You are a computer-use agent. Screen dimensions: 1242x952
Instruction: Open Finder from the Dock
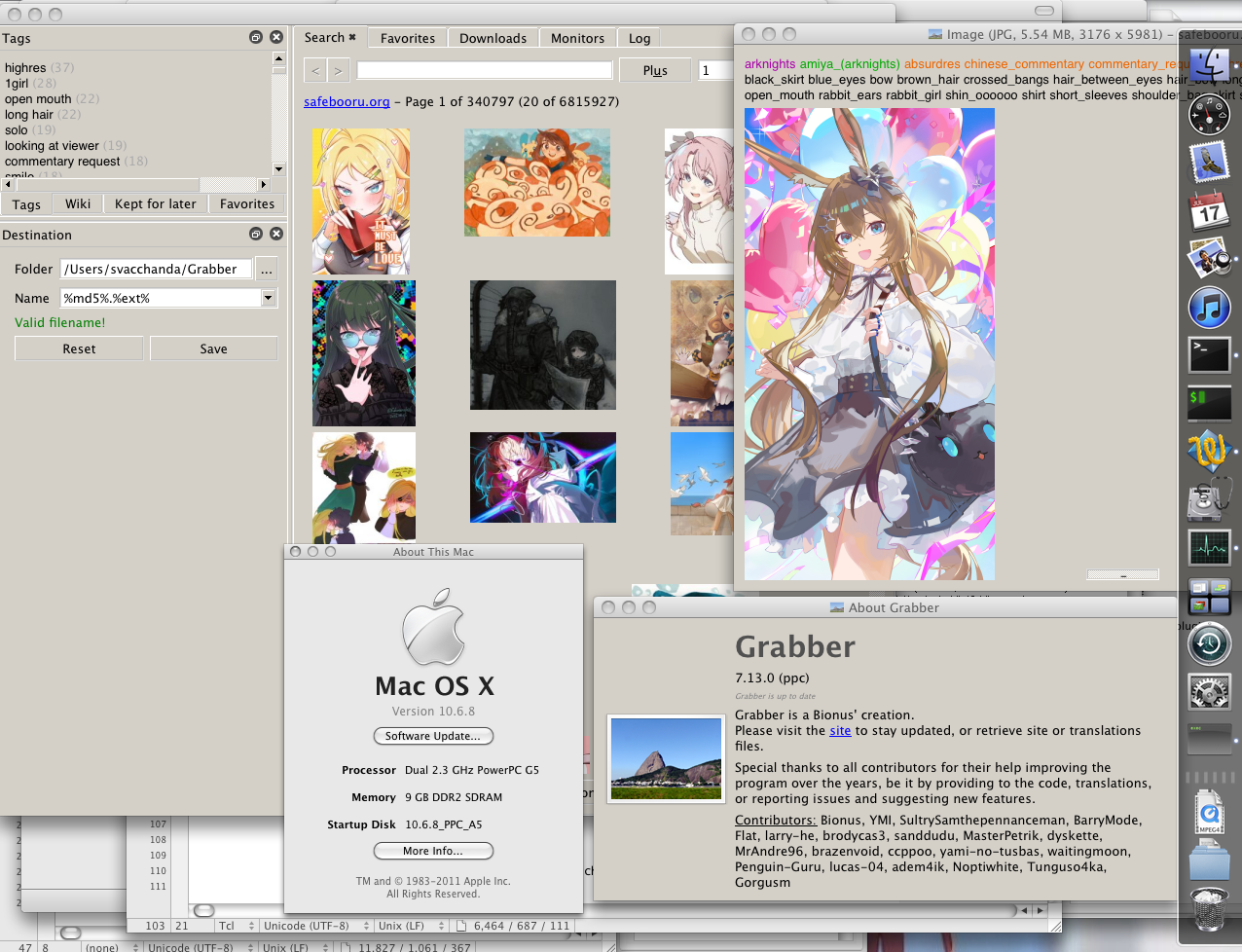click(x=1210, y=66)
